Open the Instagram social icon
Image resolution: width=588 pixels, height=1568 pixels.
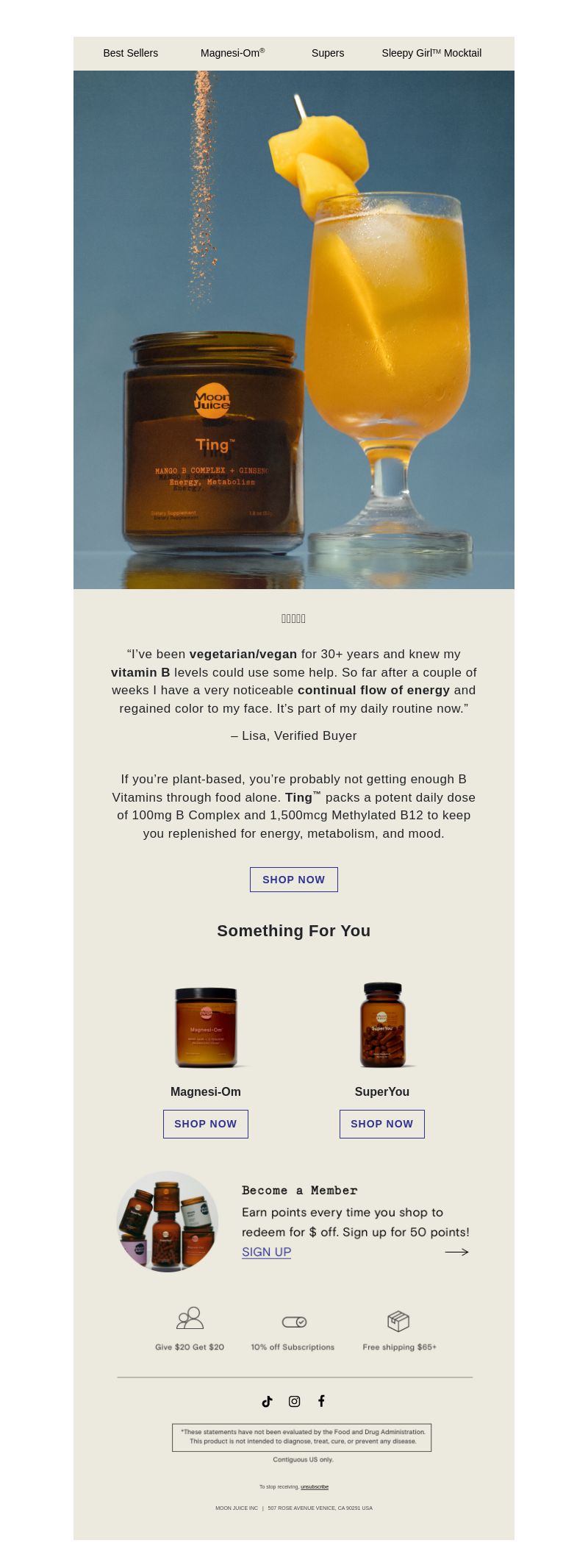pos(294,1401)
